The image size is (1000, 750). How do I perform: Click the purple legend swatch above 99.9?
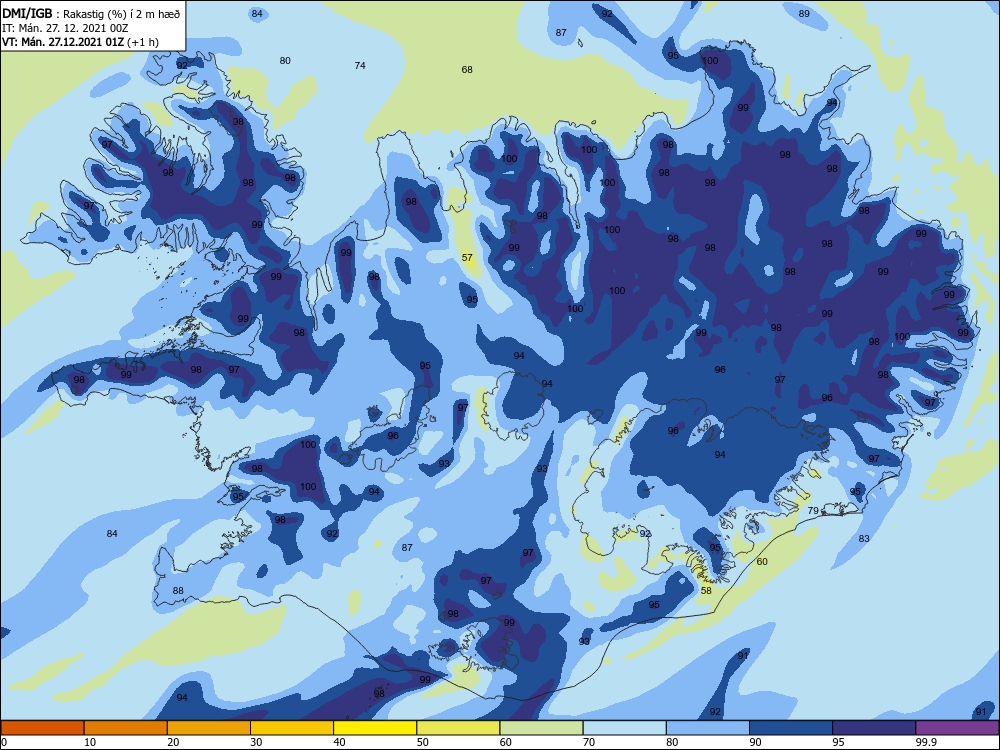pyautogui.click(x=957, y=728)
